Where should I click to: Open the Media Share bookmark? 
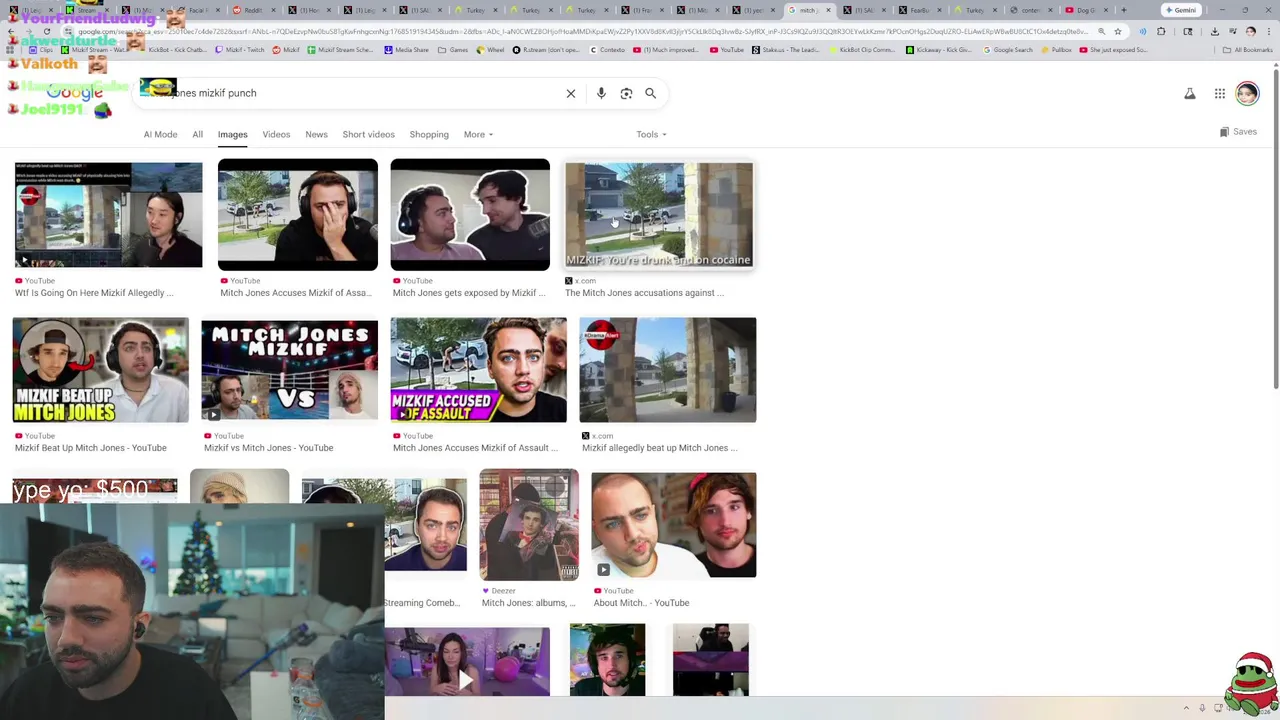(x=408, y=50)
